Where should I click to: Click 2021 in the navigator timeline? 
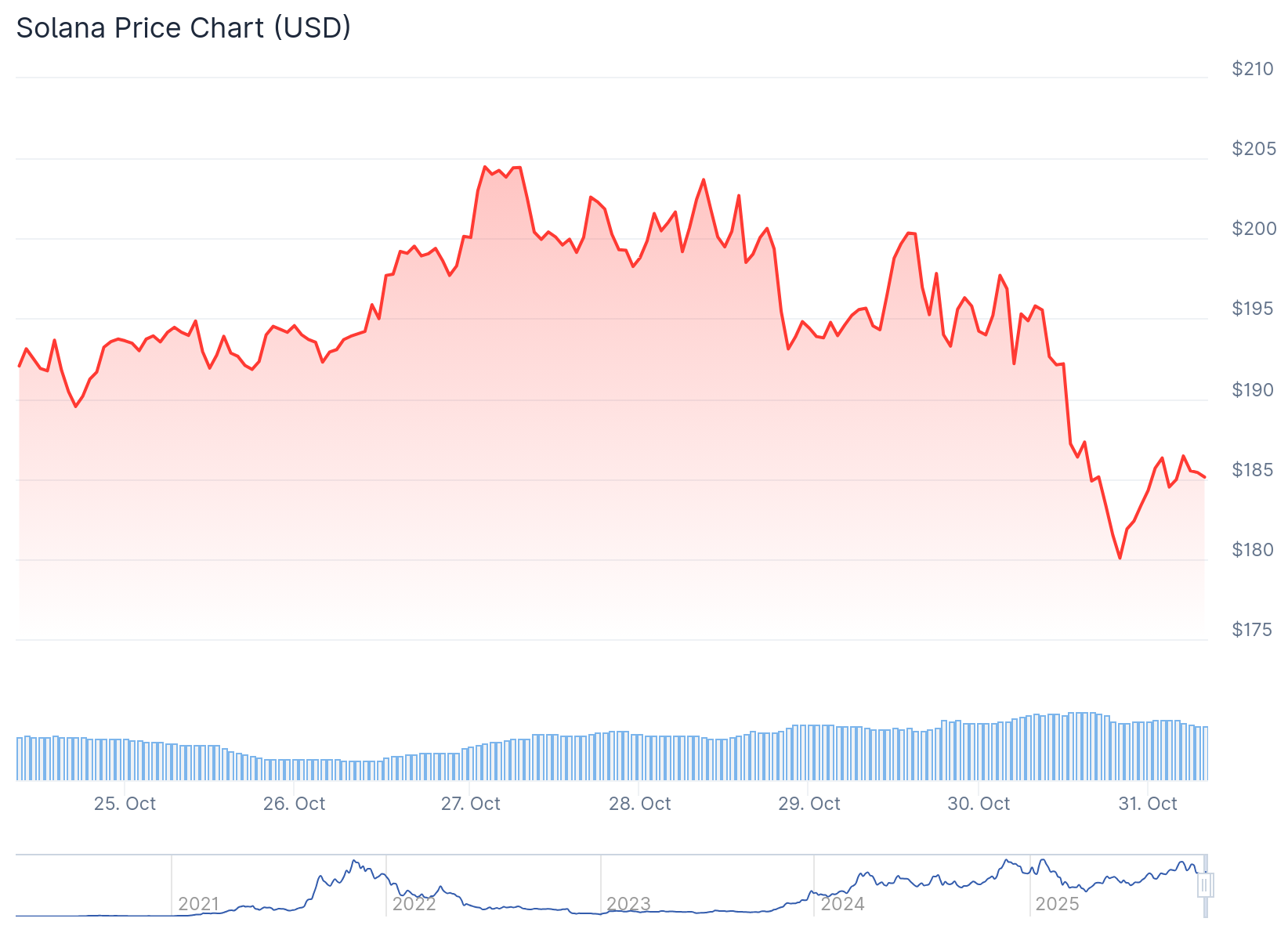(198, 904)
